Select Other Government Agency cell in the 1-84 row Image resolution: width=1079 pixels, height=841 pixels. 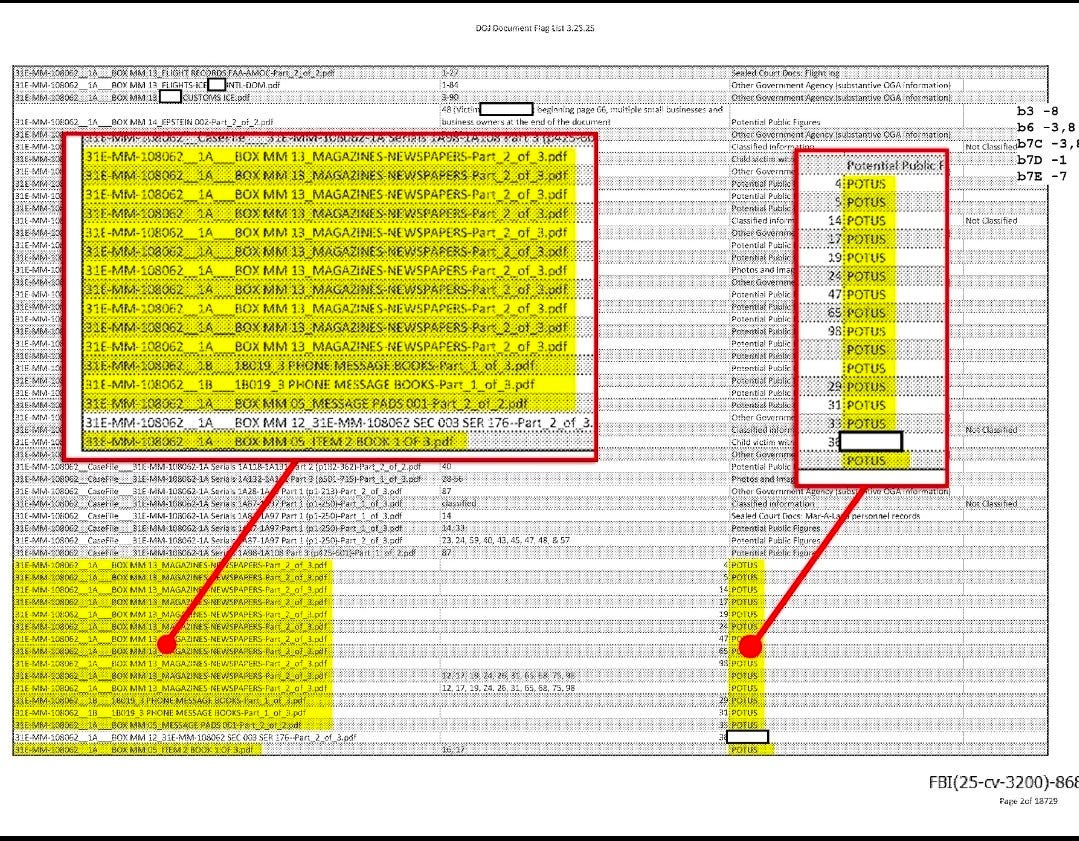[841, 85]
